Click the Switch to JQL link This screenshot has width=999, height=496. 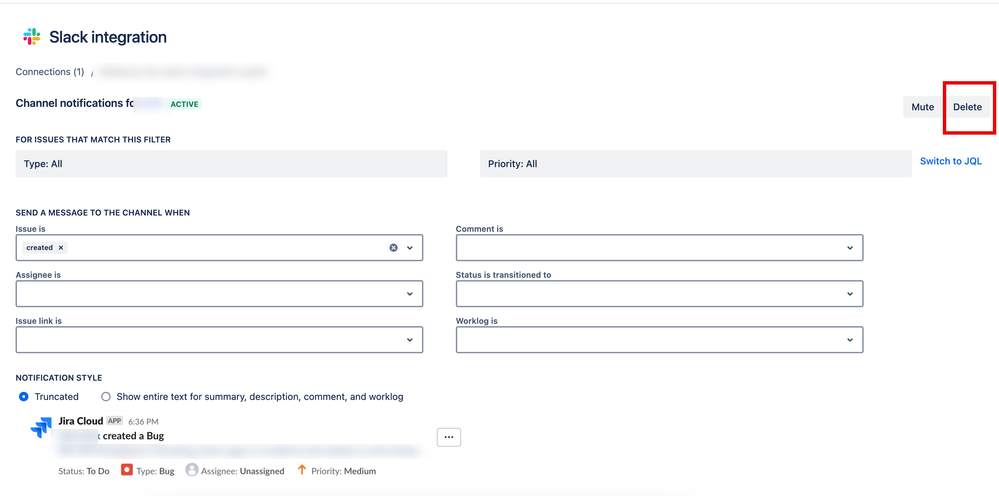pos(951,161)
